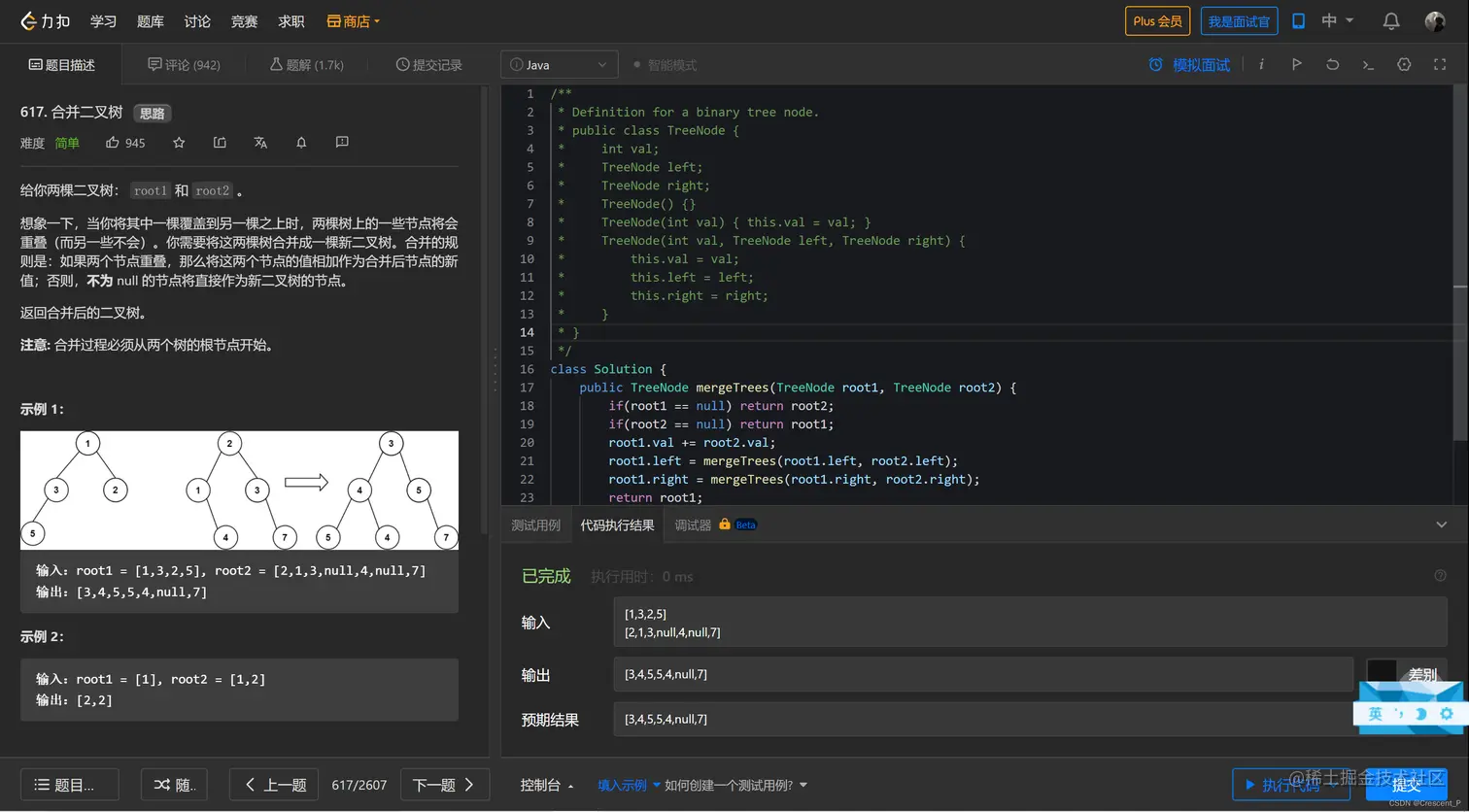Screen dimensions: 1469x812
Task: Click the 我是面试官 button
Action: click(x=1239, y=20)
